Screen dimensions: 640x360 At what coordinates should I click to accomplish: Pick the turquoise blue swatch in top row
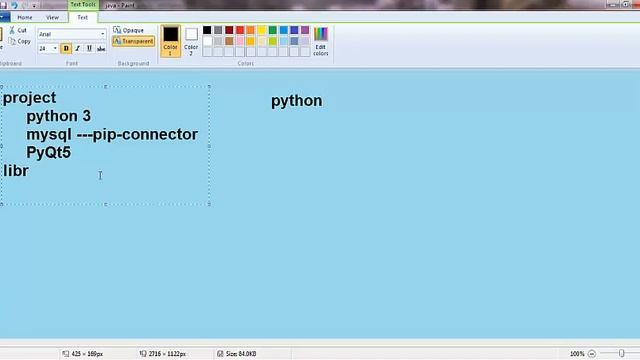(284, 30)
